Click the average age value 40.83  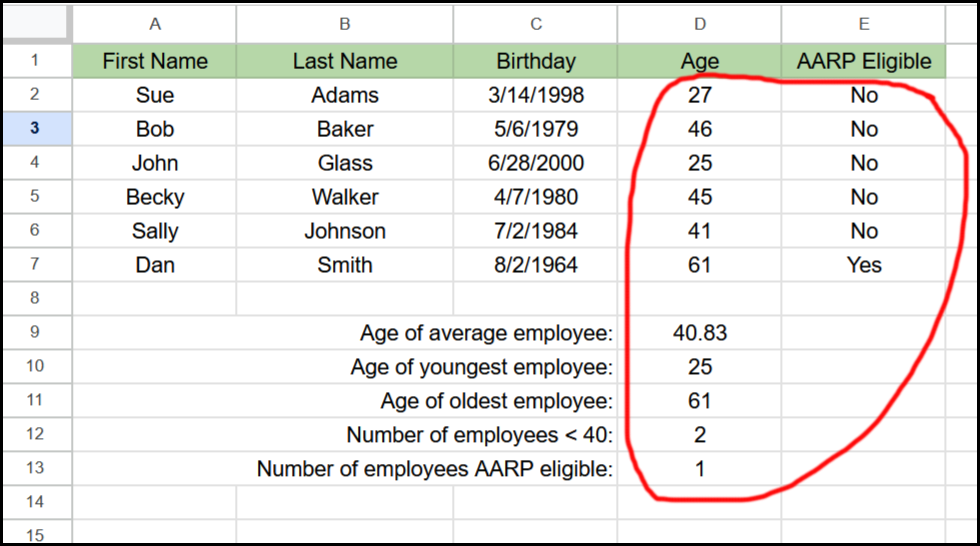point(699,333)
